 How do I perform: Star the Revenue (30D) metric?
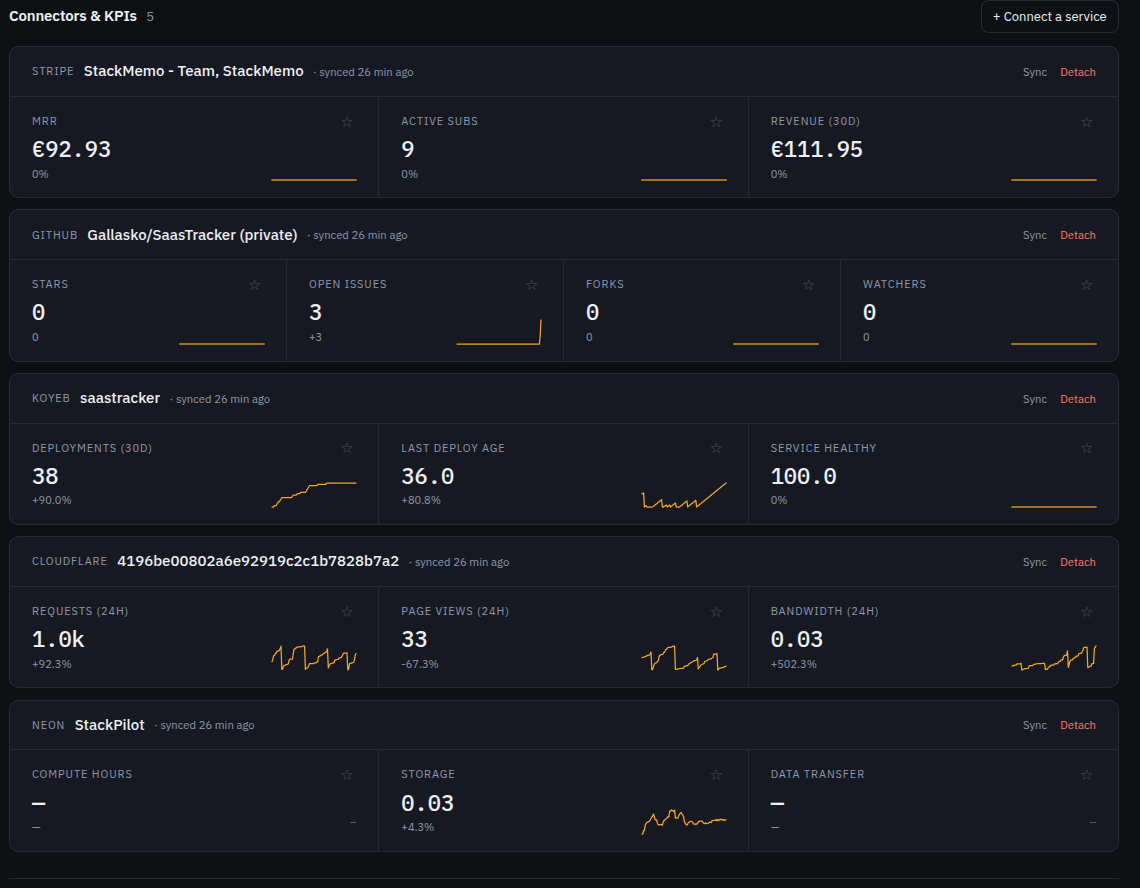[x=1086, y=122]
